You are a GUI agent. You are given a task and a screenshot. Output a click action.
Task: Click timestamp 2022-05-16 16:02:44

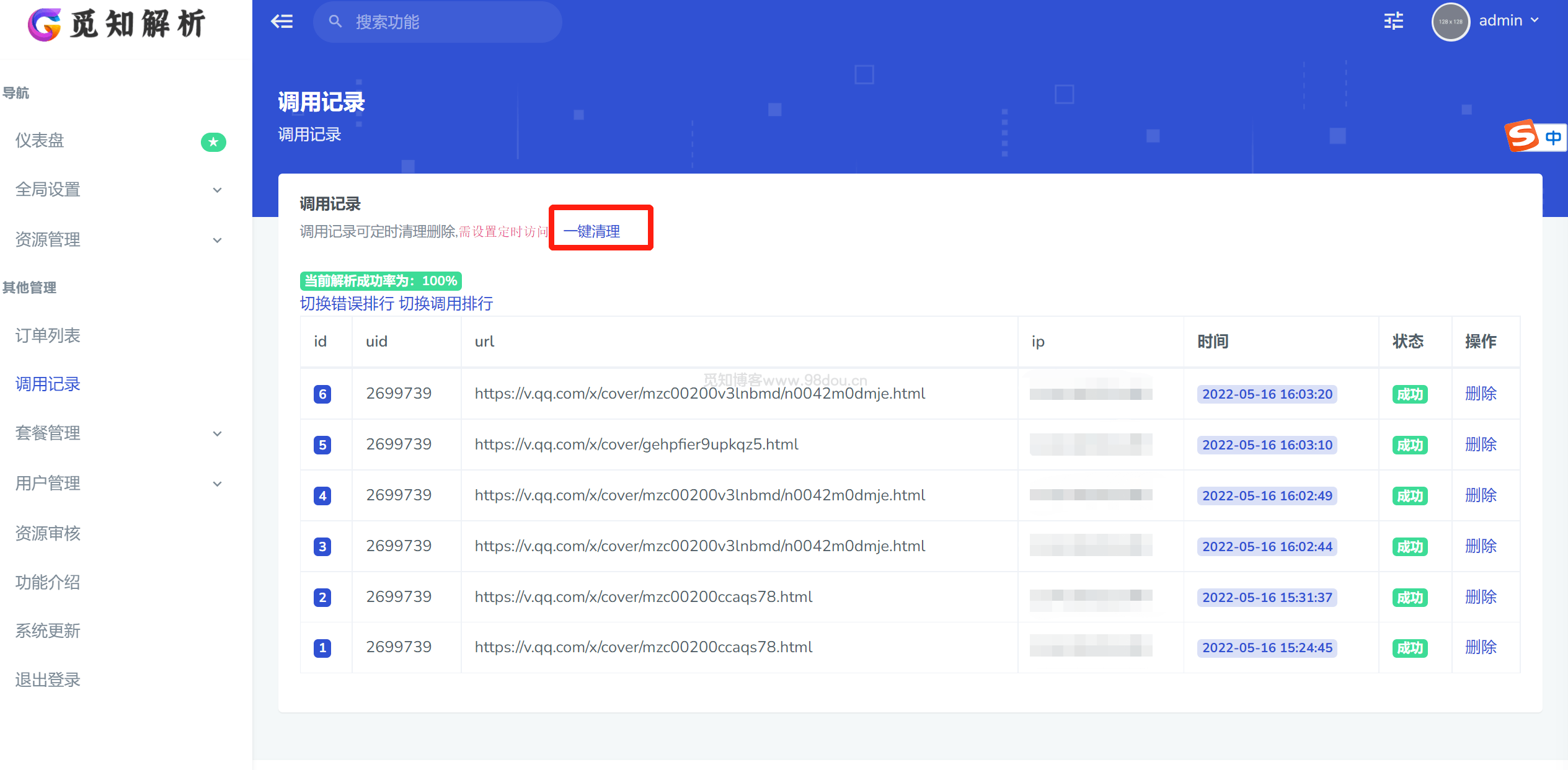pos(1267,547)
